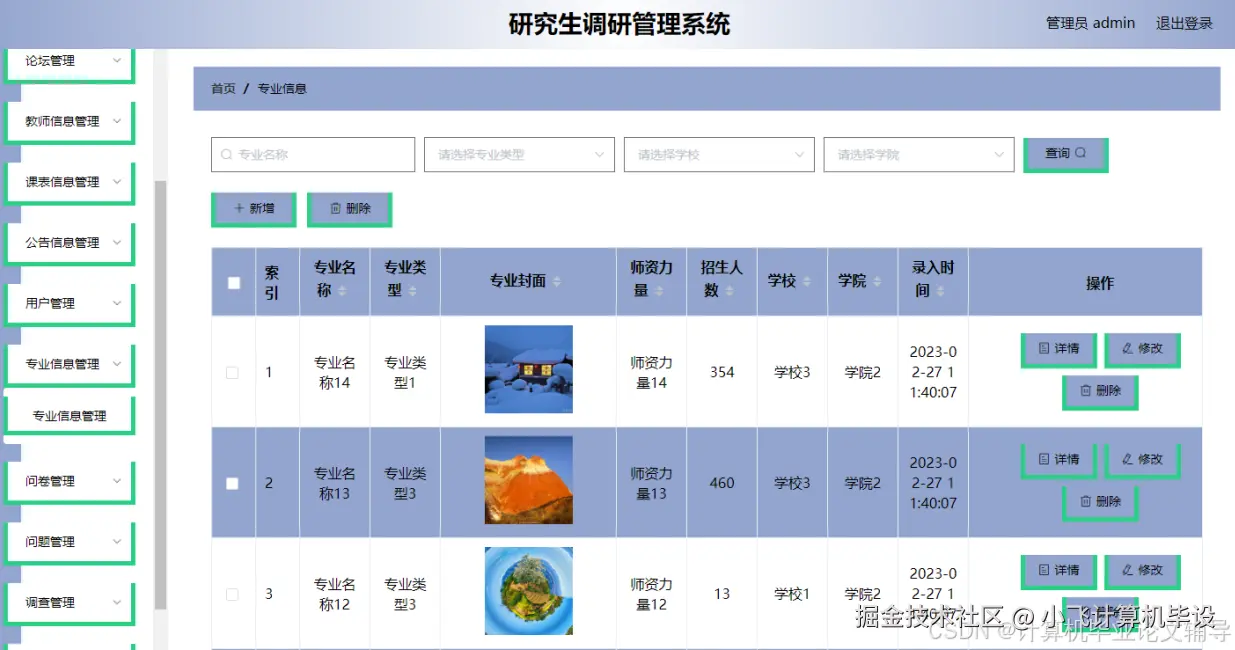The image size is (1235, 650).
Task: Focus the 专业名称 search input field
Action: 313,155
